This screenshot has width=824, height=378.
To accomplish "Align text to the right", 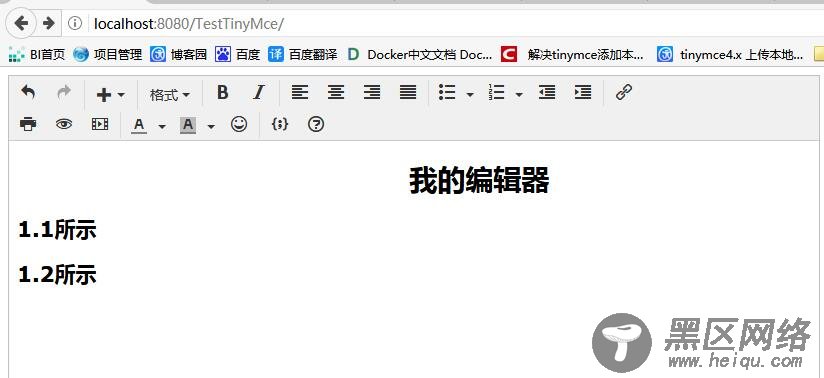I will point(372,93).
